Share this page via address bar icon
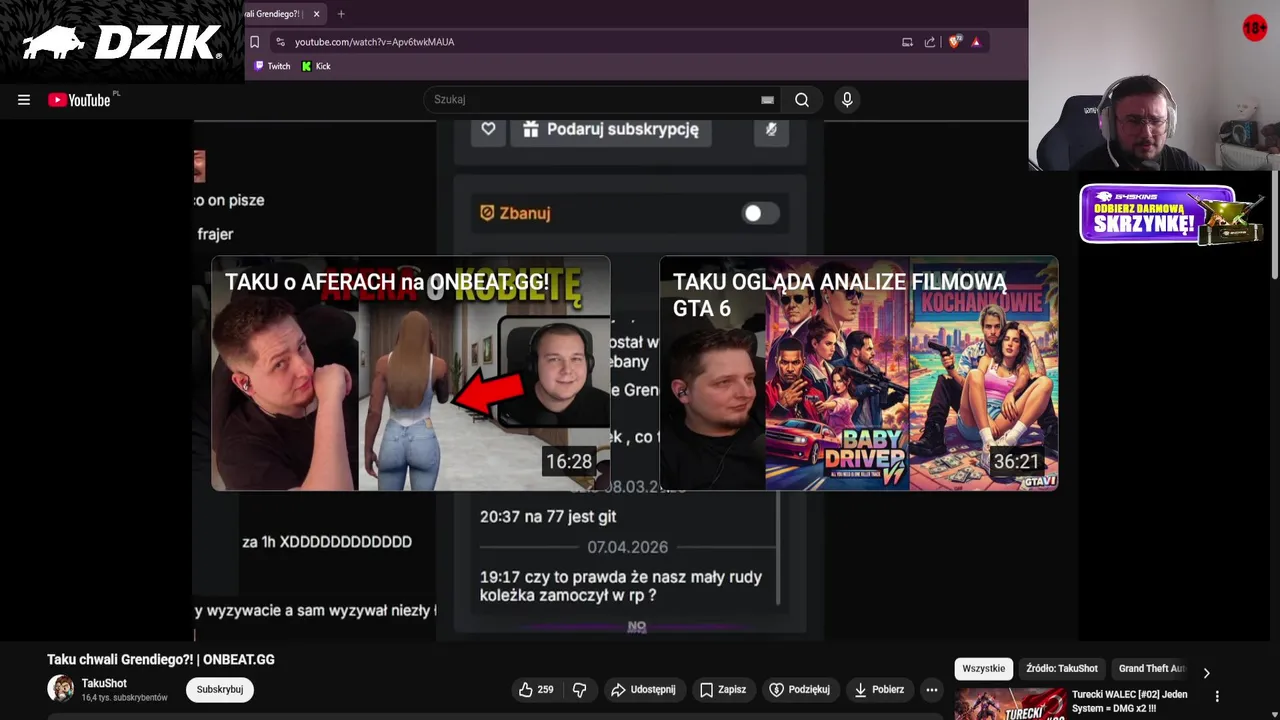The height and width of the screenshot is (720, 1280). [x=930, y=42]
